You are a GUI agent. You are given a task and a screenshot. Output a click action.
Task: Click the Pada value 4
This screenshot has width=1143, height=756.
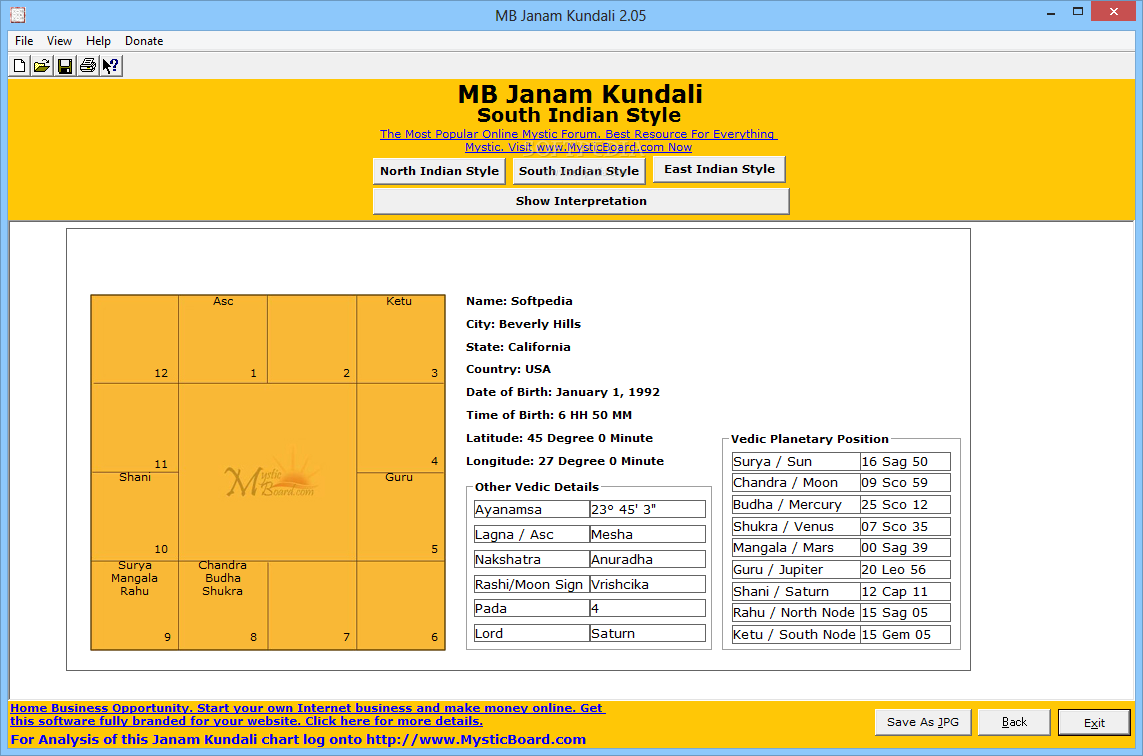647,608
